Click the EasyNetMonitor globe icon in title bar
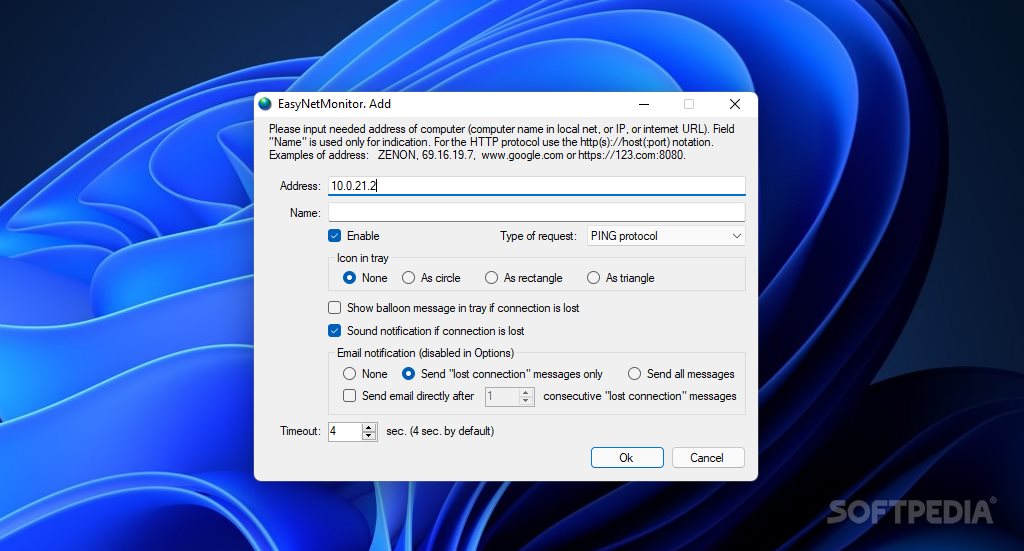The height and width of the screenshot is (551, 1024). (264, 104)
